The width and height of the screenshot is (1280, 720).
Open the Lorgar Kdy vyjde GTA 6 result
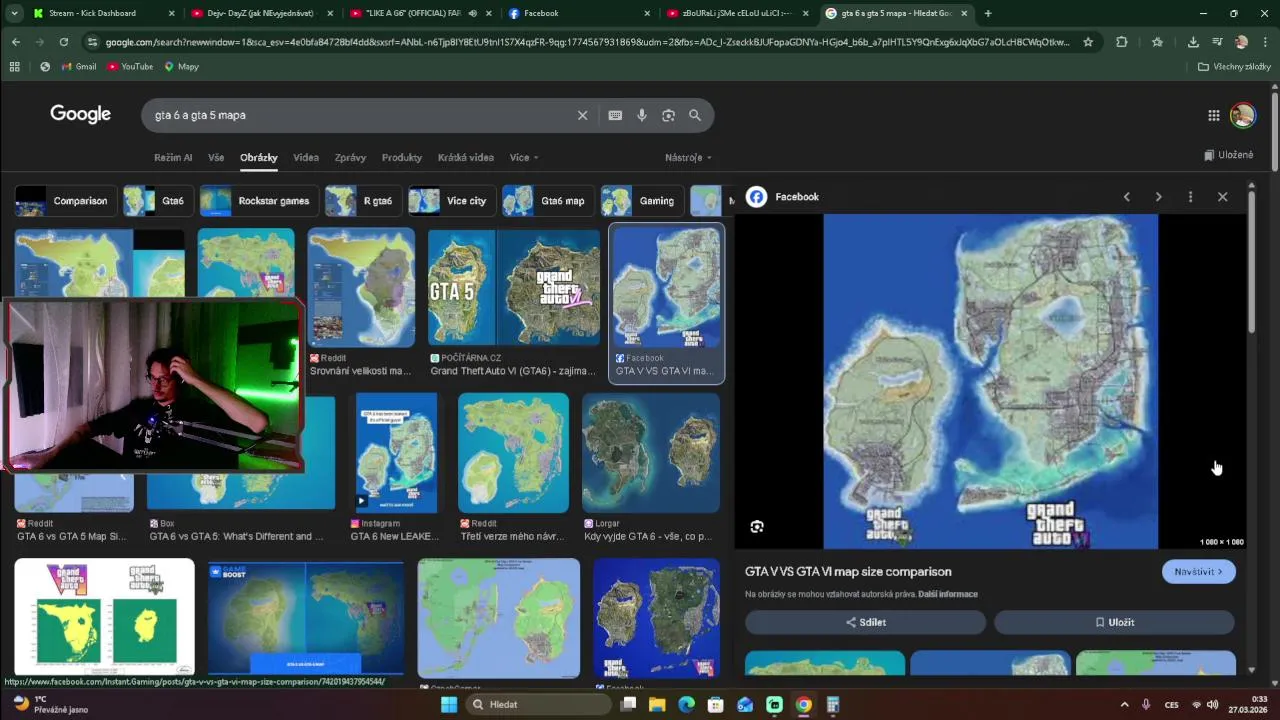pos(651,452)
